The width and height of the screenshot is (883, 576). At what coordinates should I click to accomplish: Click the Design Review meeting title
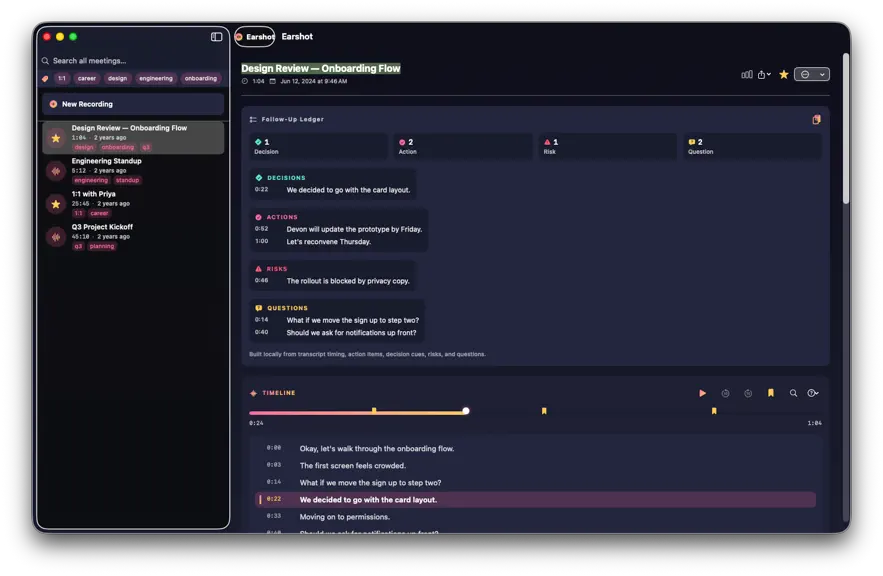pos(320,69)
